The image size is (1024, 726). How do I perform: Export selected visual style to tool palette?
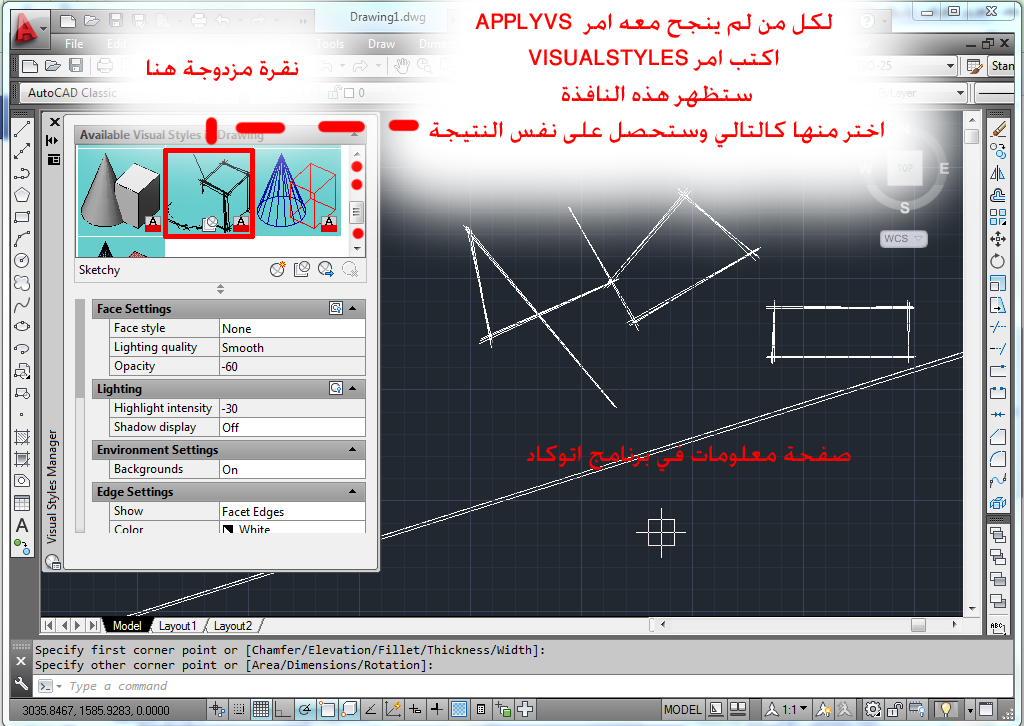[x=325, y=270]
